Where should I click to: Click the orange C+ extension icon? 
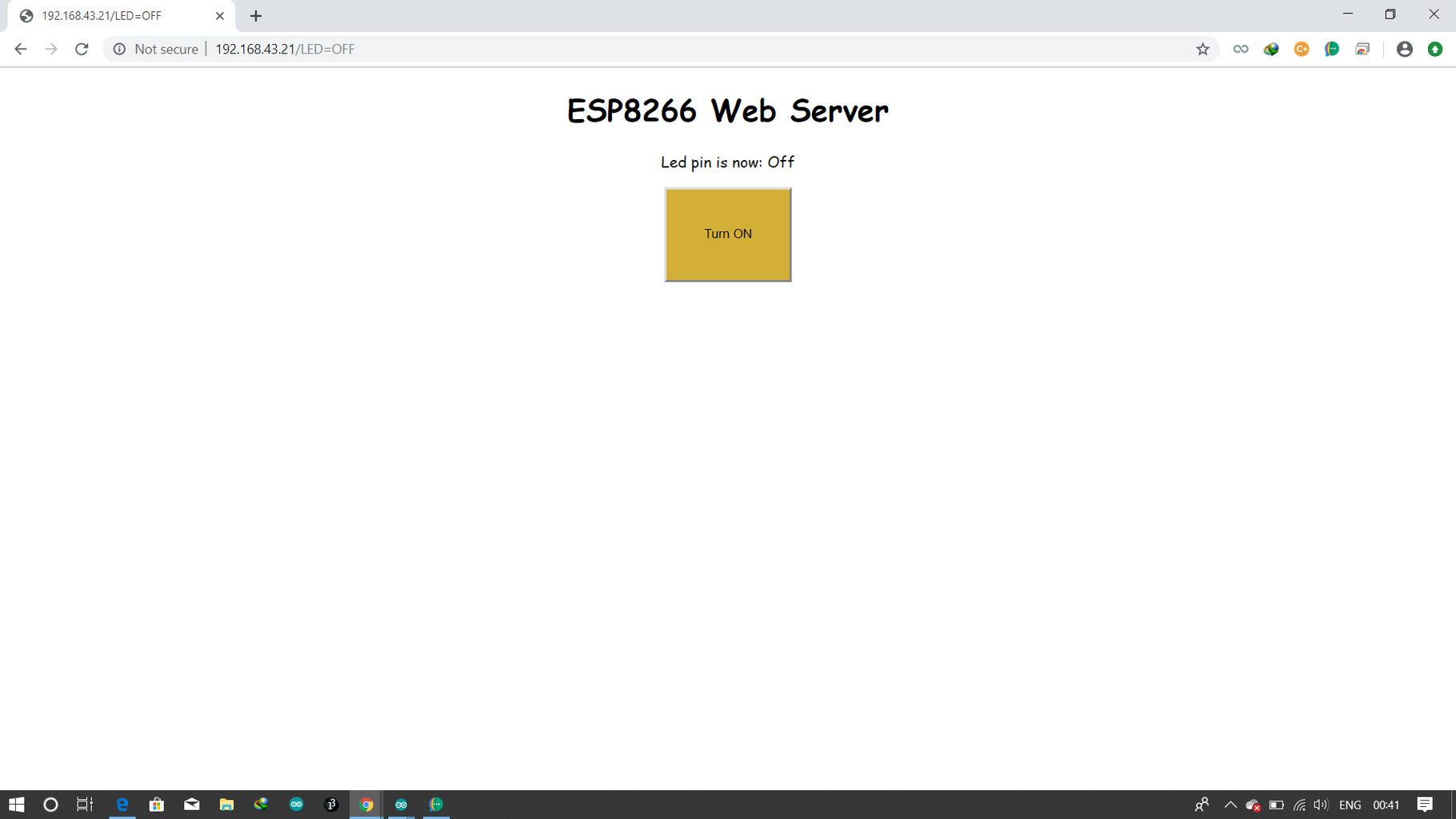coord(1301,49)
